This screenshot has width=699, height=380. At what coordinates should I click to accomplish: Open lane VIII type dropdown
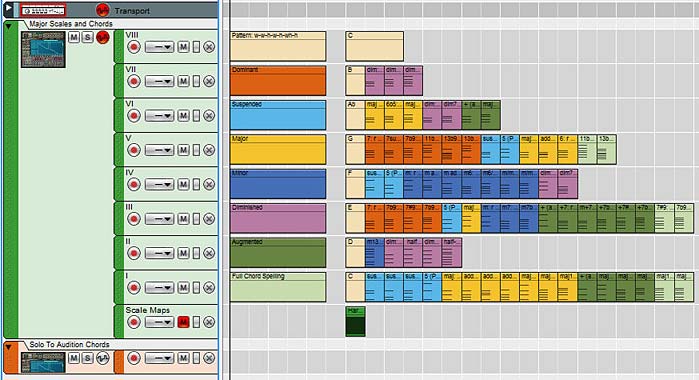pyautogui.click(x=160, y=47)
